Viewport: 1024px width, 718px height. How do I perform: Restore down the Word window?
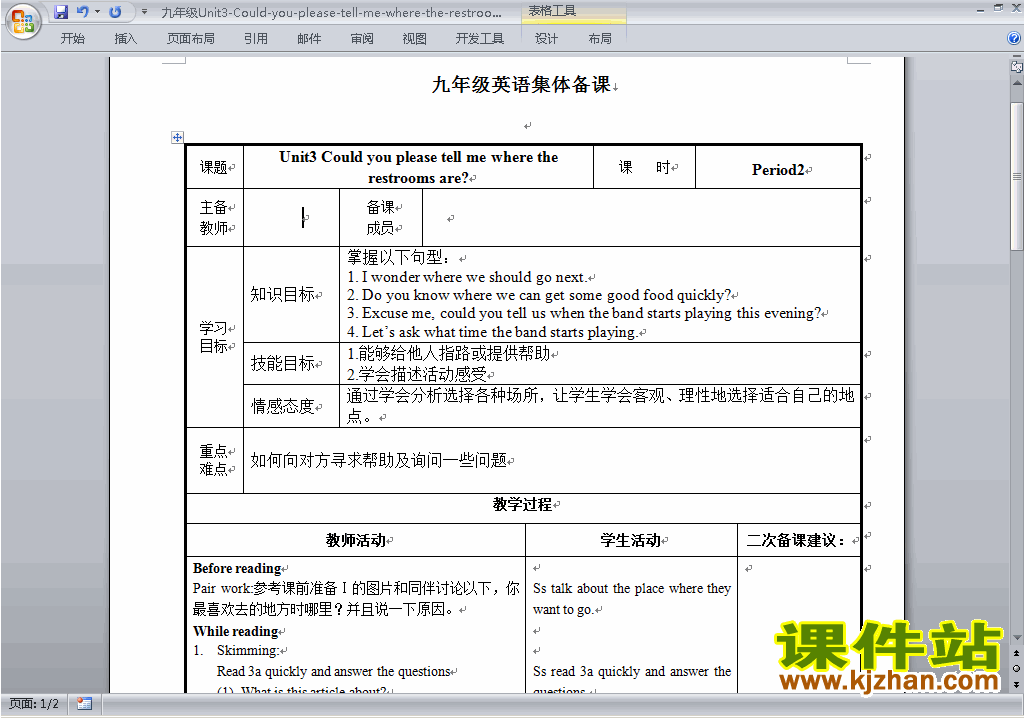coord(998,8)
